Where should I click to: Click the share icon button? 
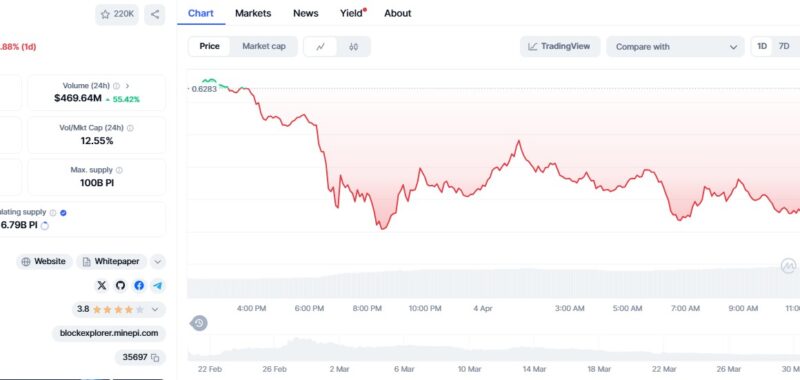click(155, 14)
